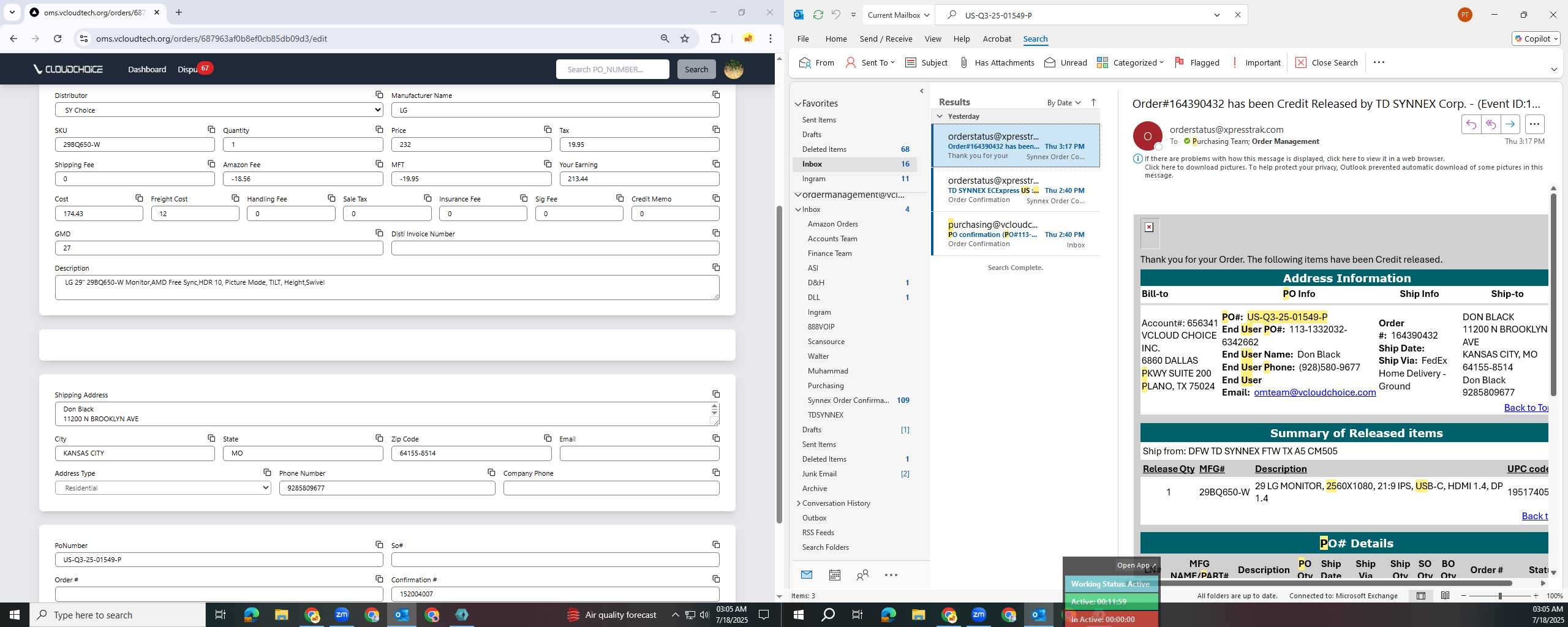The image size is (1568, 627).
Task: Copy the SKU field value icon
Action: 211,129
